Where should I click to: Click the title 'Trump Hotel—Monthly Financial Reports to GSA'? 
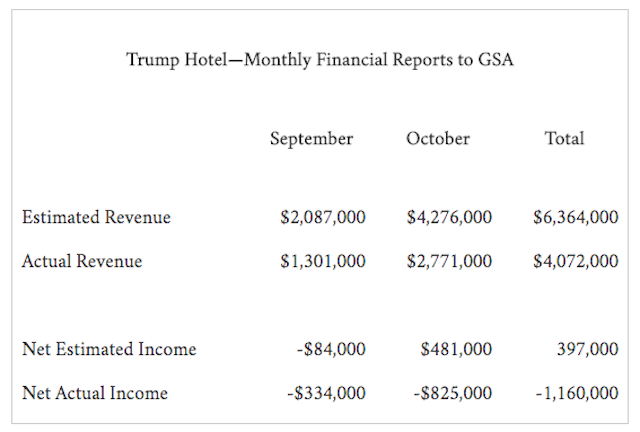320,59
